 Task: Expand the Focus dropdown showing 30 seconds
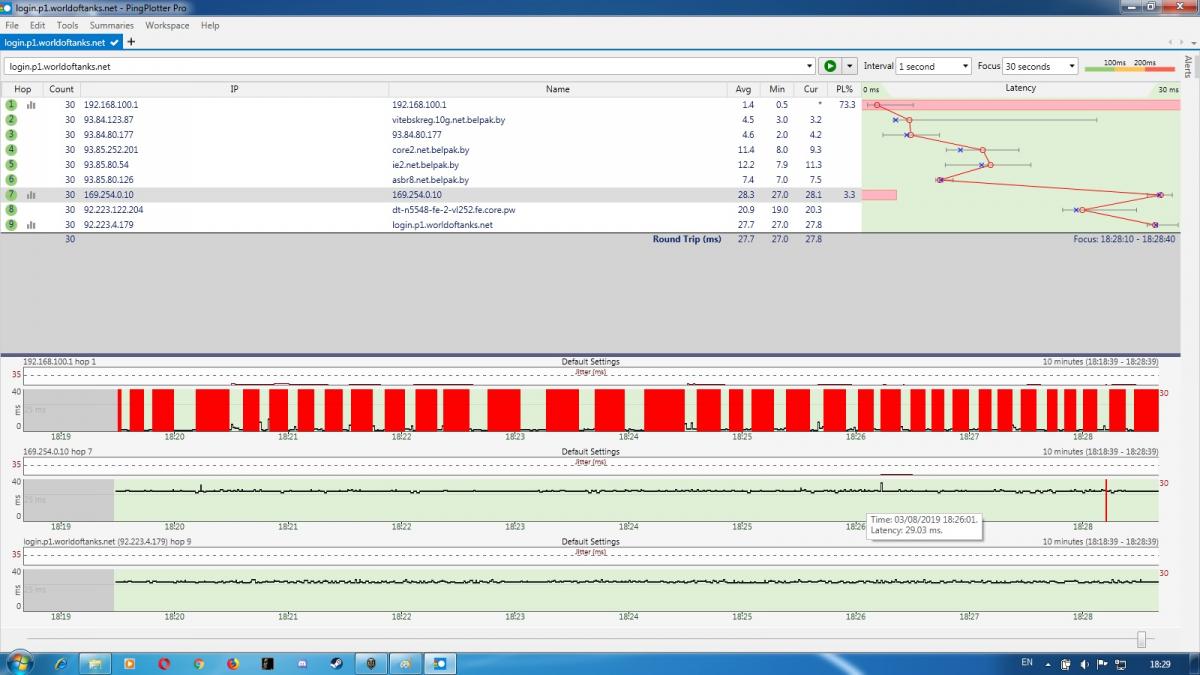[x=1040, y=66]
